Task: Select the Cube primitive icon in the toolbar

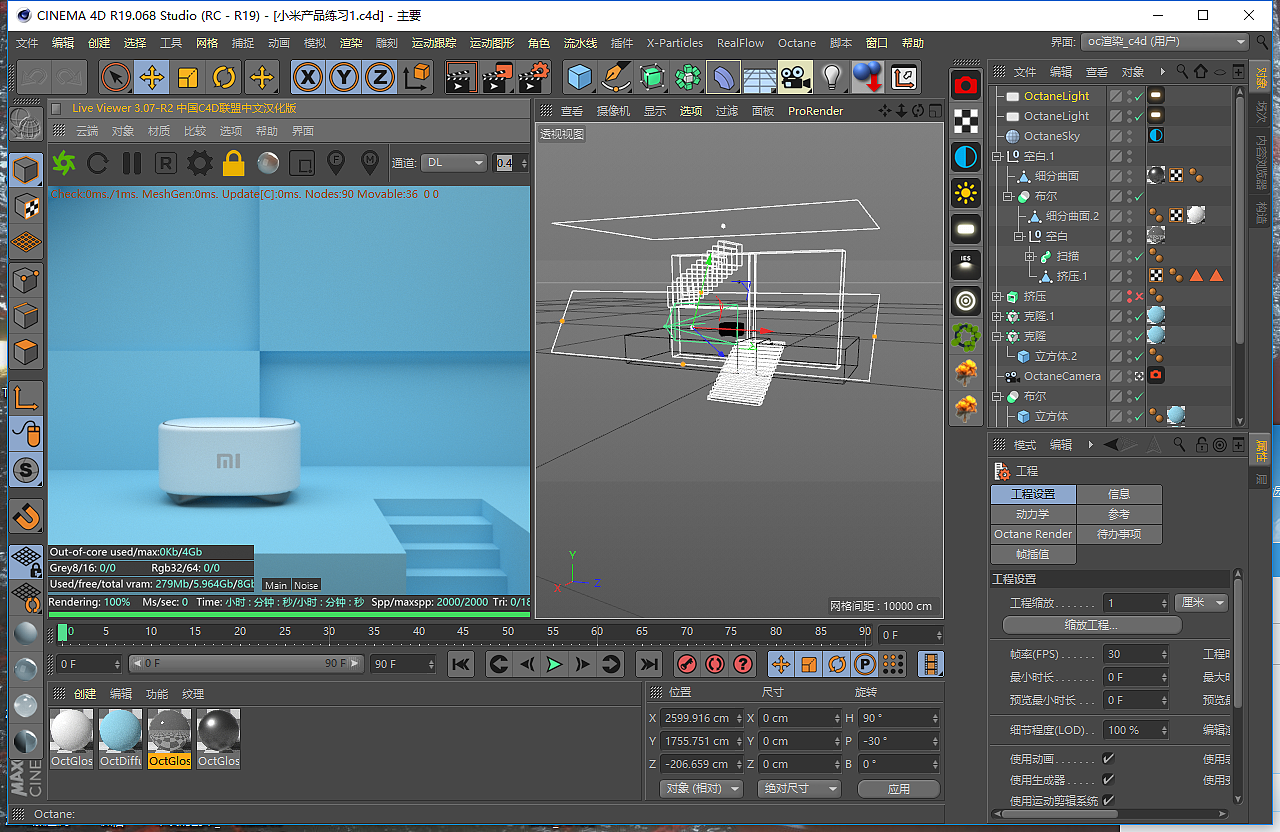Action: coord(580,77)
